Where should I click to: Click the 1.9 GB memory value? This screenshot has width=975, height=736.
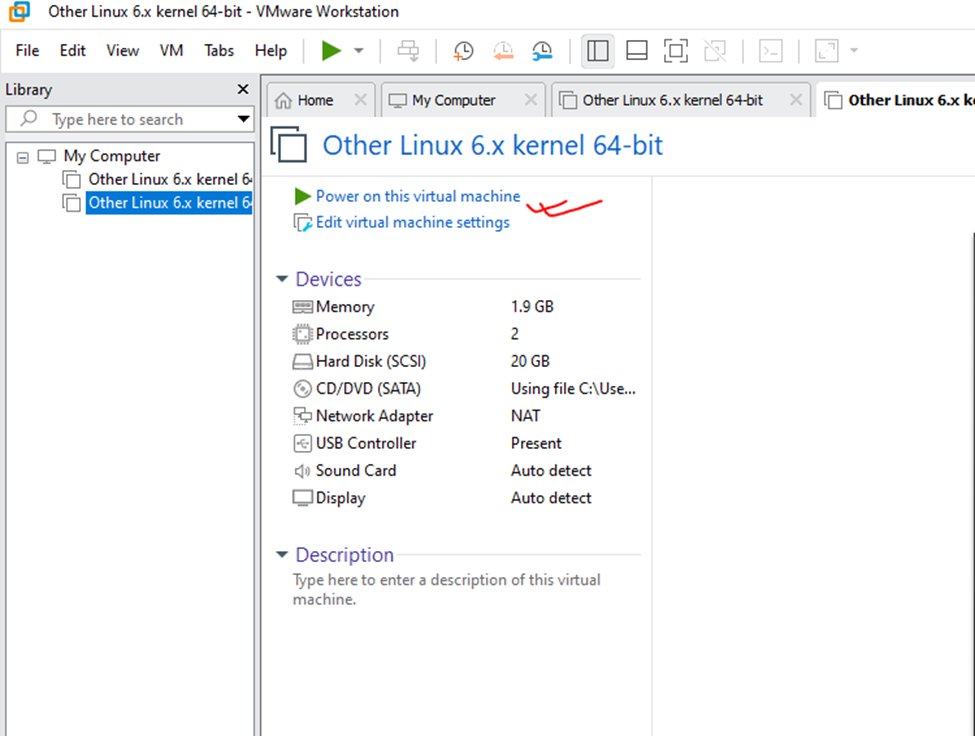coord(532,306)
